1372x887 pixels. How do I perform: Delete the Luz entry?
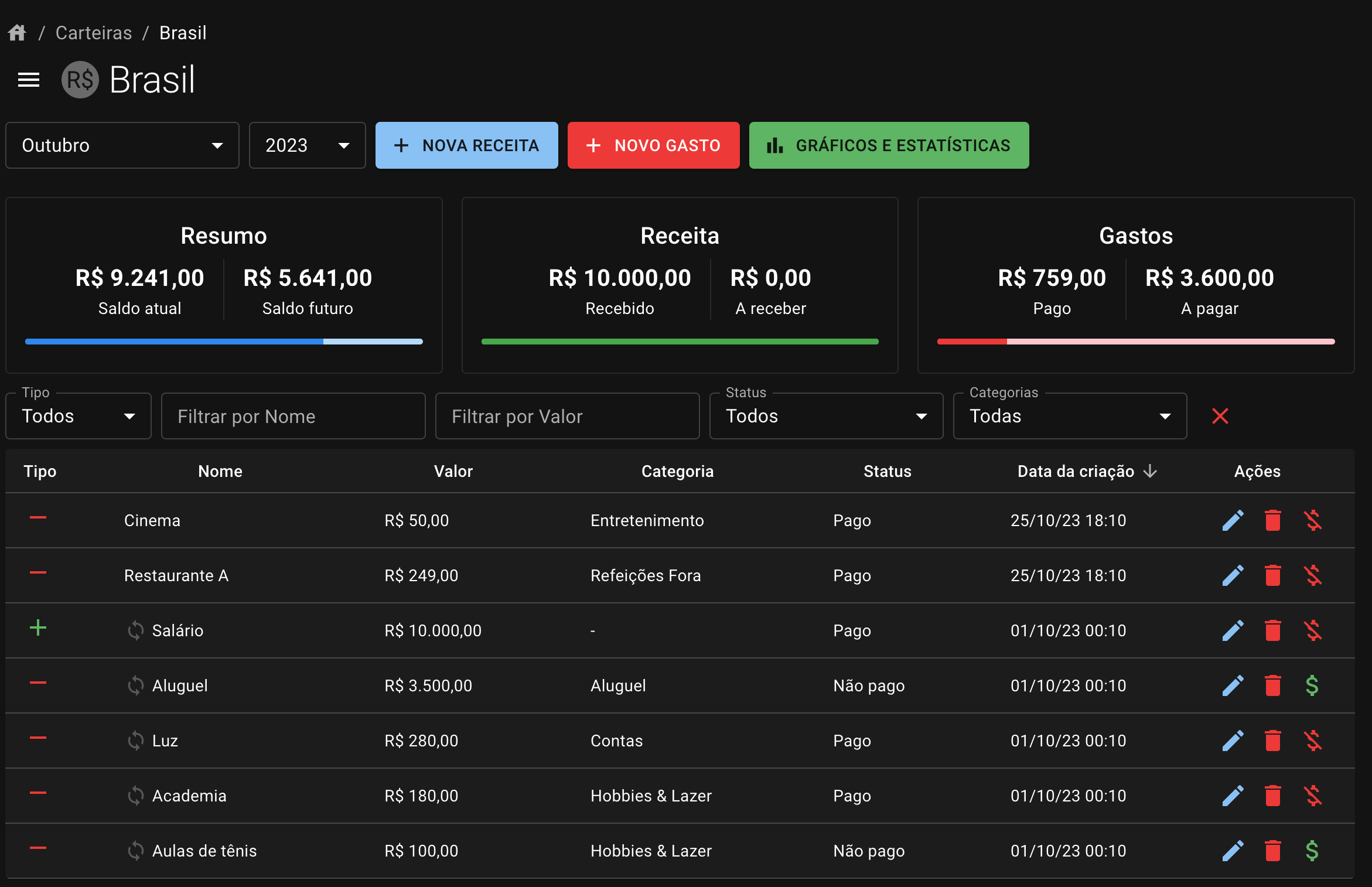1272,741
